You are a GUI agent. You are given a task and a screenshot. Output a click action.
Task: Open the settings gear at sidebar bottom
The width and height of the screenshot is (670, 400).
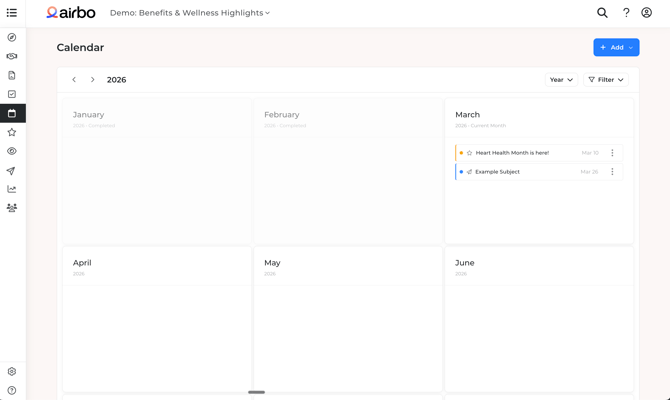(12, 371)
